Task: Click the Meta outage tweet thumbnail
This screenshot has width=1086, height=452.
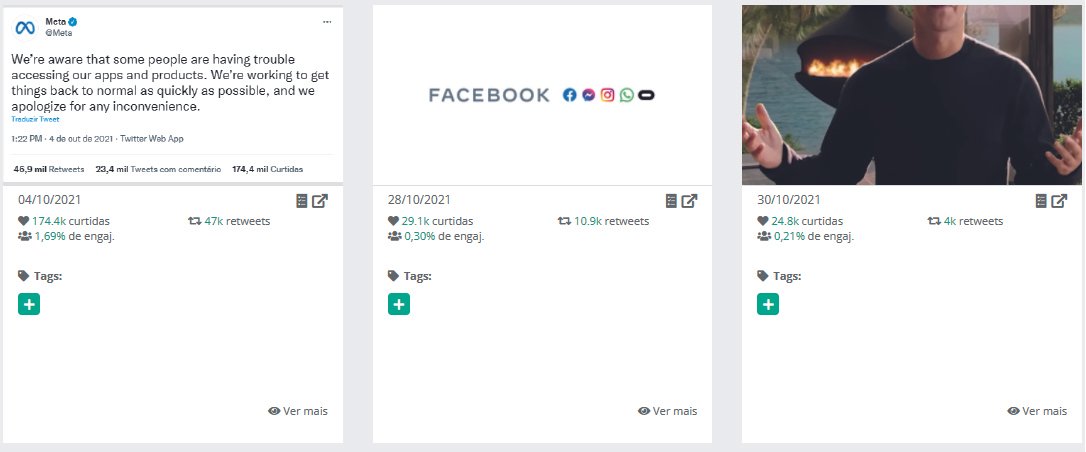Action: [x=173, y=95]
